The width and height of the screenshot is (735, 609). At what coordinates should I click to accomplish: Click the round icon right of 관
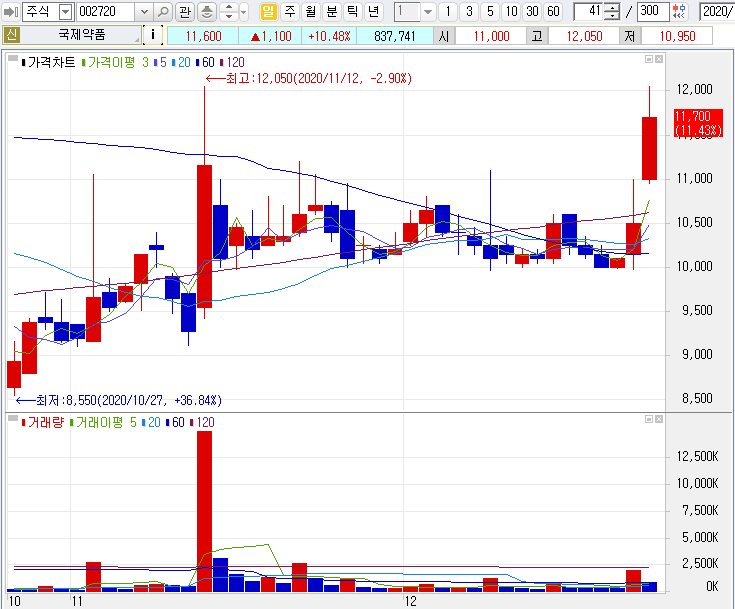click(x=207, y=11)
